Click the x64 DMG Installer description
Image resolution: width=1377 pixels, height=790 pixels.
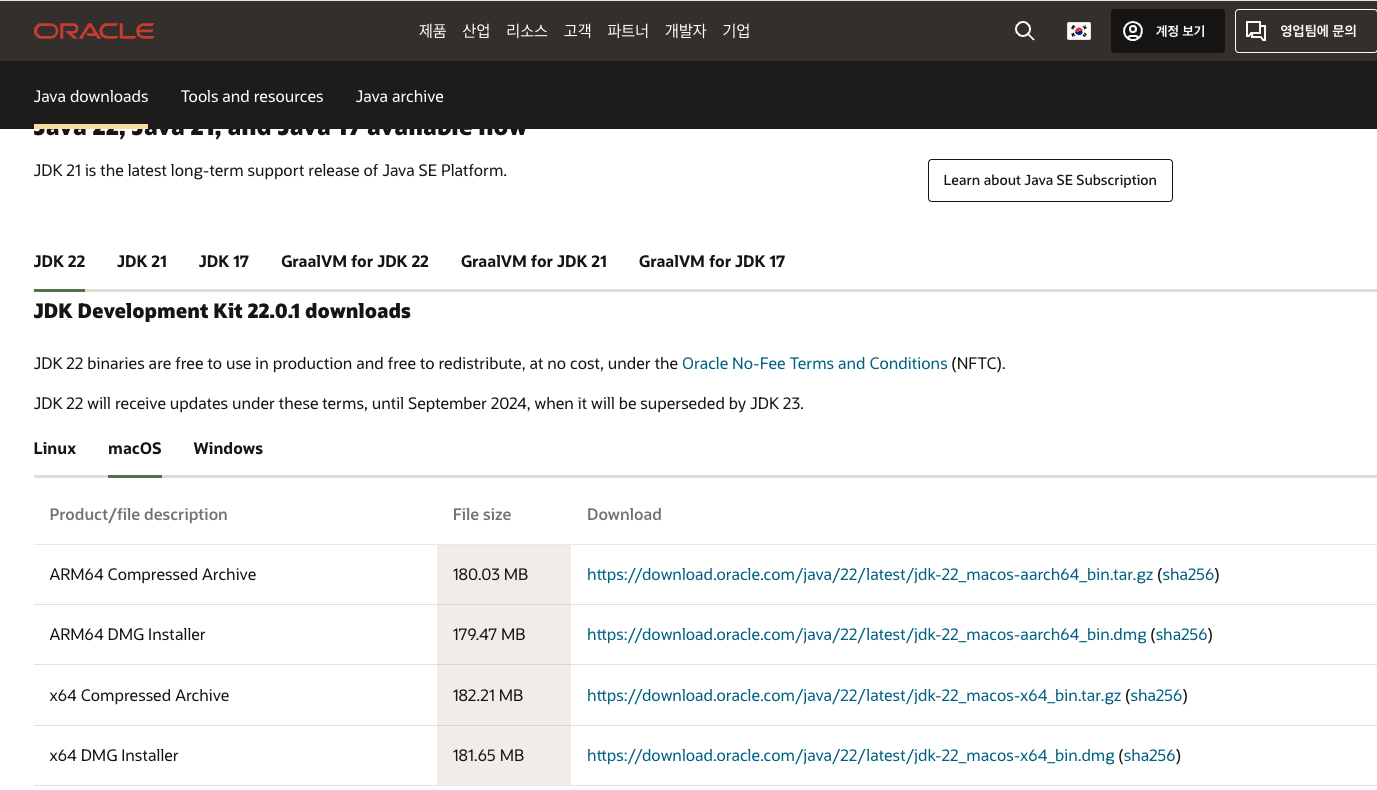[114, 755]
